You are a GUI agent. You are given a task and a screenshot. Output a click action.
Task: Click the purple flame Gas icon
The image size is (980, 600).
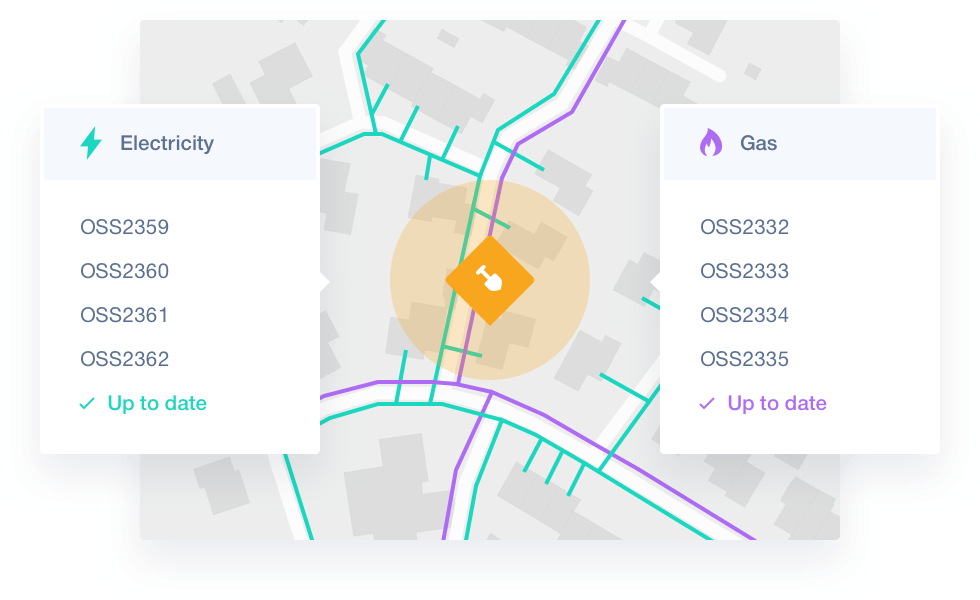[x=710, y=143]
